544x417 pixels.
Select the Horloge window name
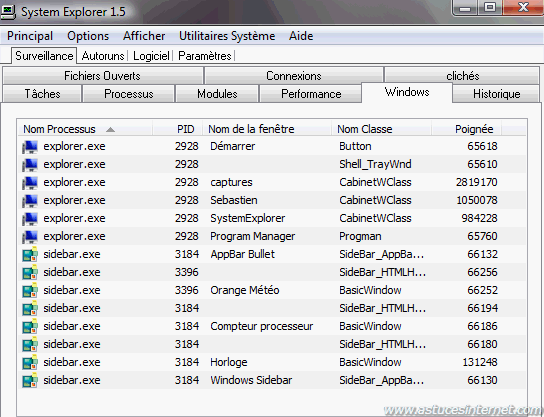(229, 363)
